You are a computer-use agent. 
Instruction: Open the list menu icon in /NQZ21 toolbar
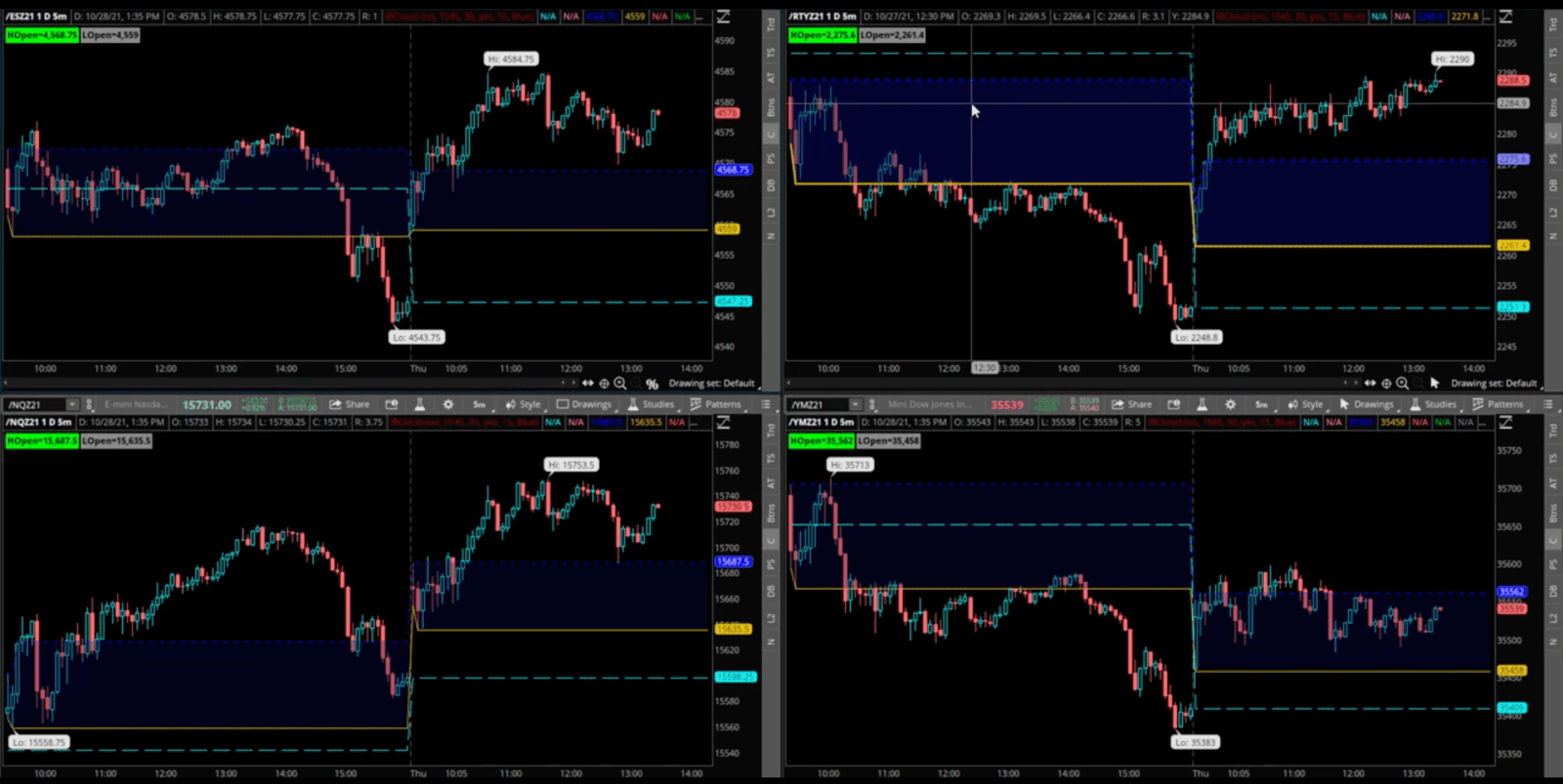(766, 404)
